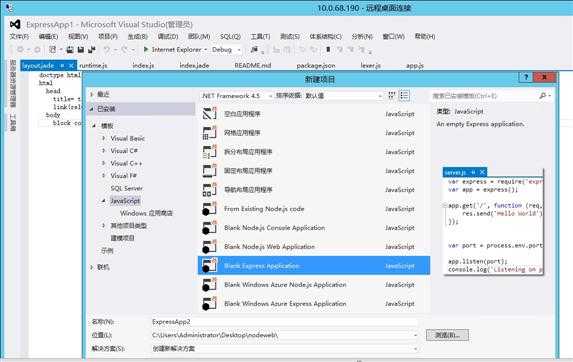Switch to the runtime.js editor tab
This screenshot has width=573, height=362.
[x=93, y=65]
